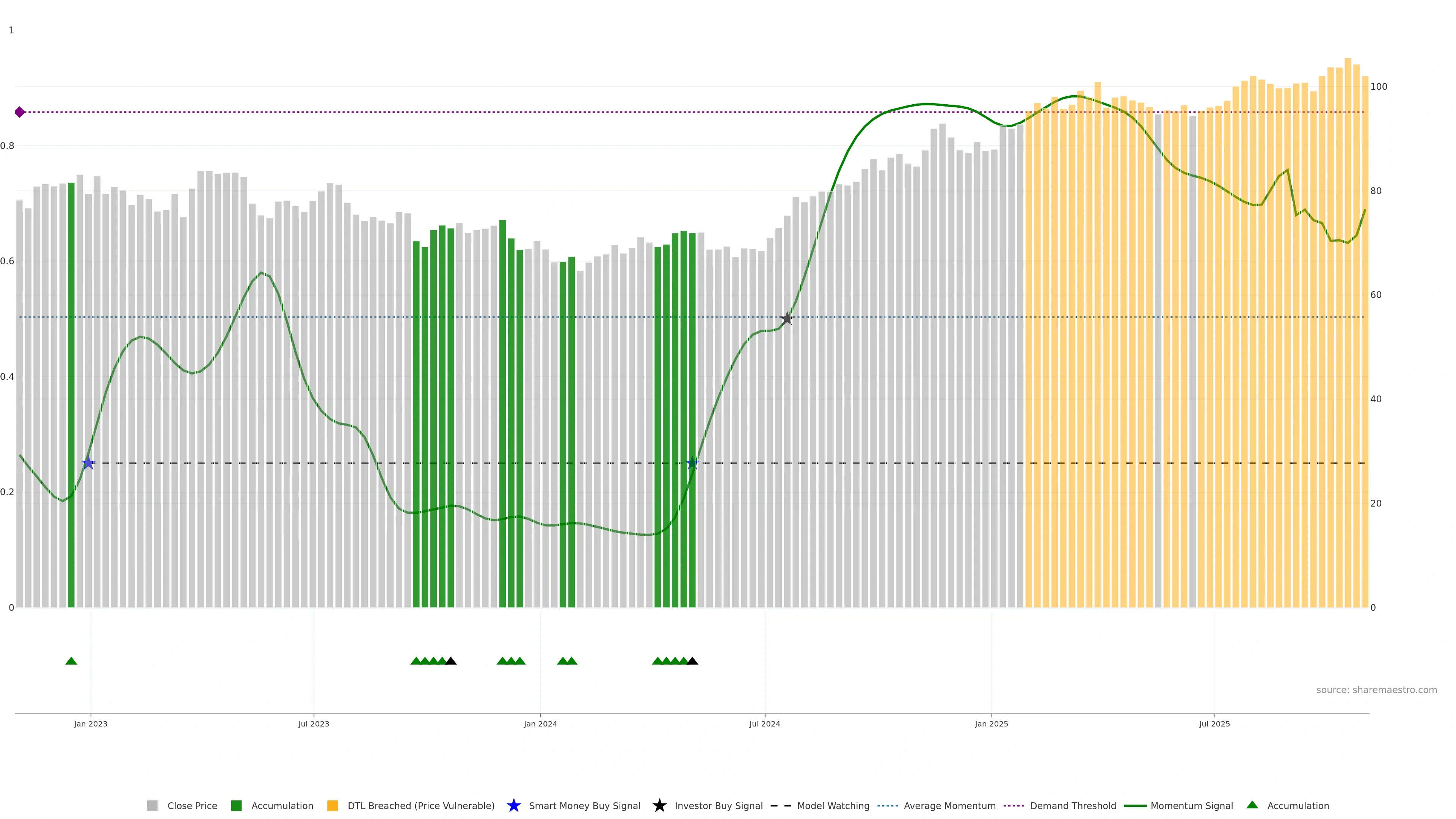Click the green triangle icon in legend
This screenshot has height=819, width=1456.
coord(1252,805)
